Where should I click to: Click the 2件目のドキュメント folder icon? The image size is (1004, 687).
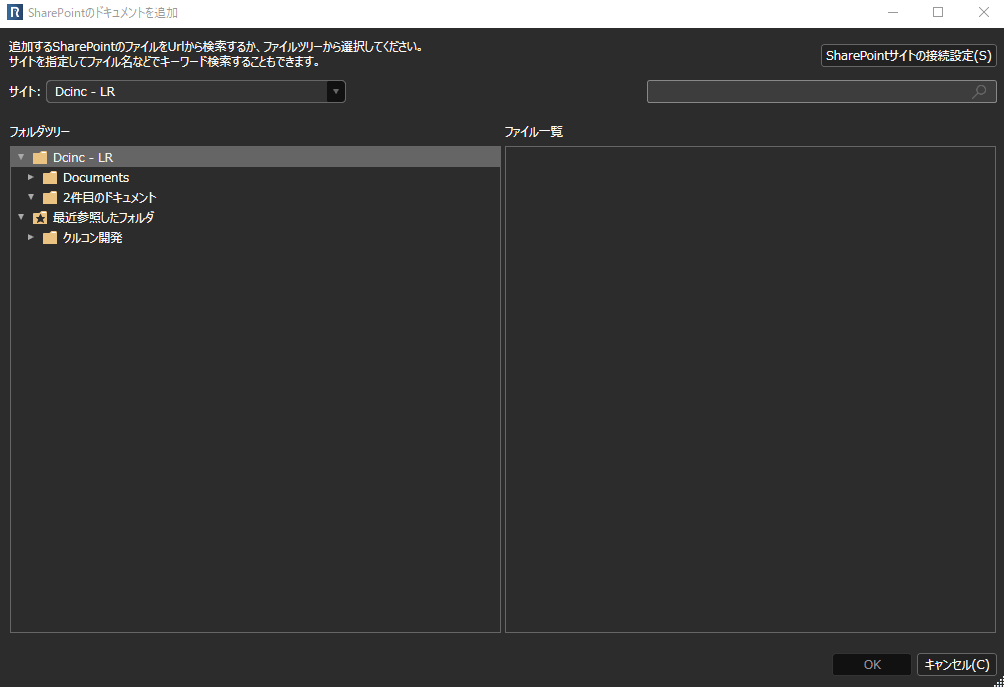point(50,197)
